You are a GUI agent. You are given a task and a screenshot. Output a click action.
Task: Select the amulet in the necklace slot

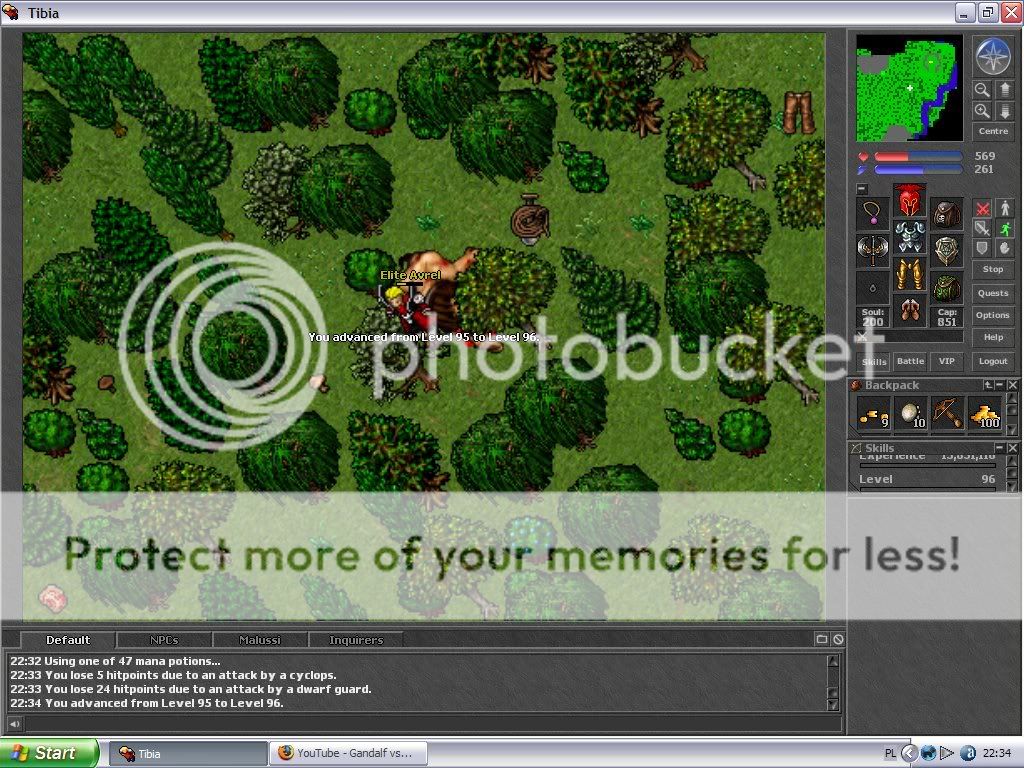point(873,214)
